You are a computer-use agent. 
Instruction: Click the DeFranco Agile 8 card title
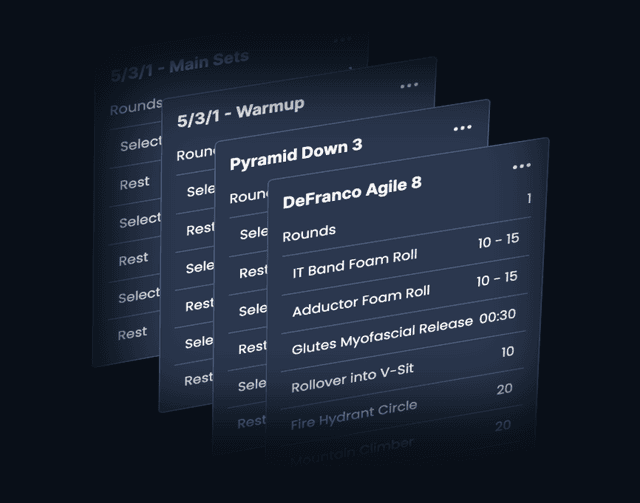point(352,193)
